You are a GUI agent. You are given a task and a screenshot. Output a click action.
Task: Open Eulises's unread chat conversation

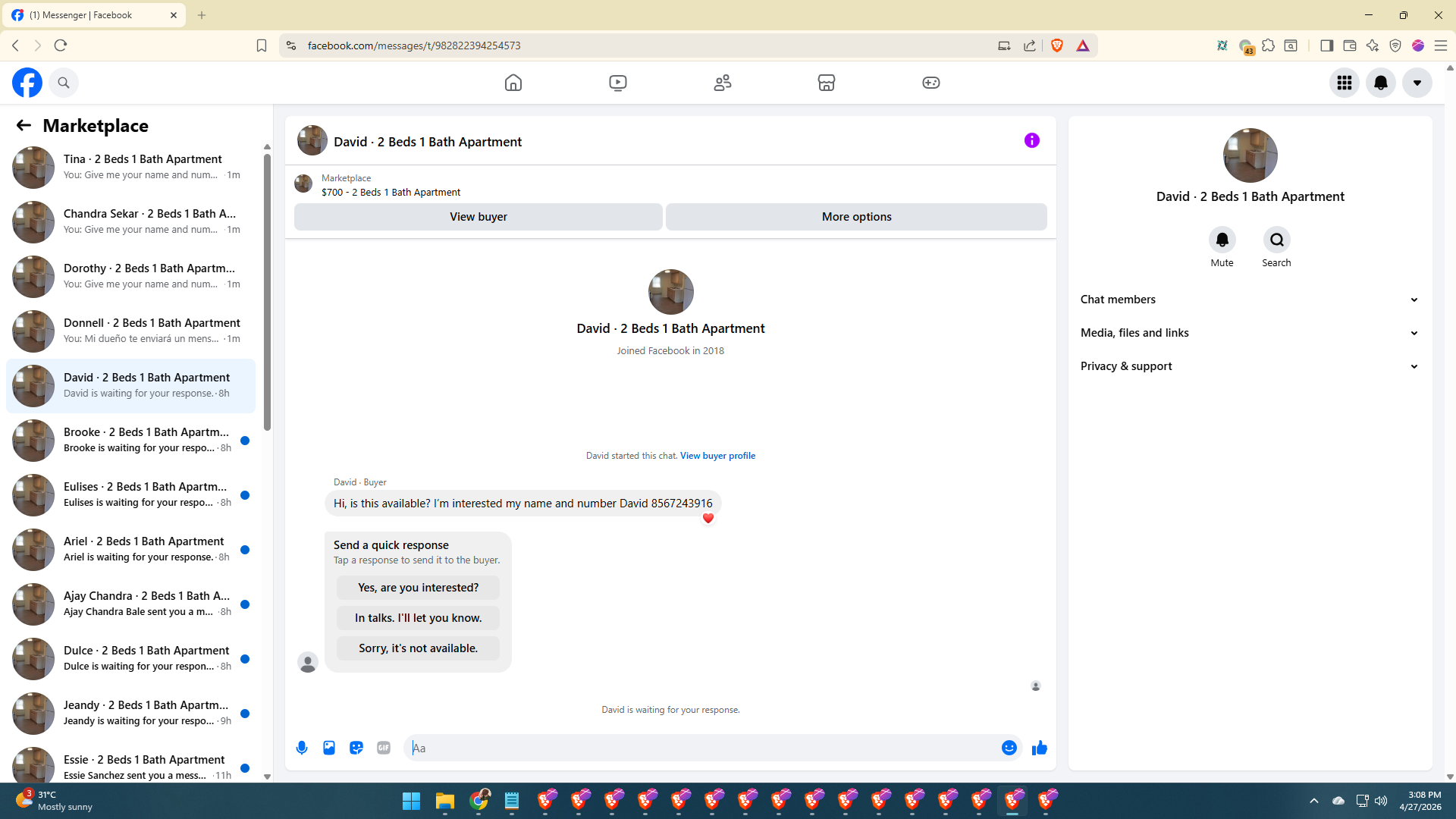130,495
